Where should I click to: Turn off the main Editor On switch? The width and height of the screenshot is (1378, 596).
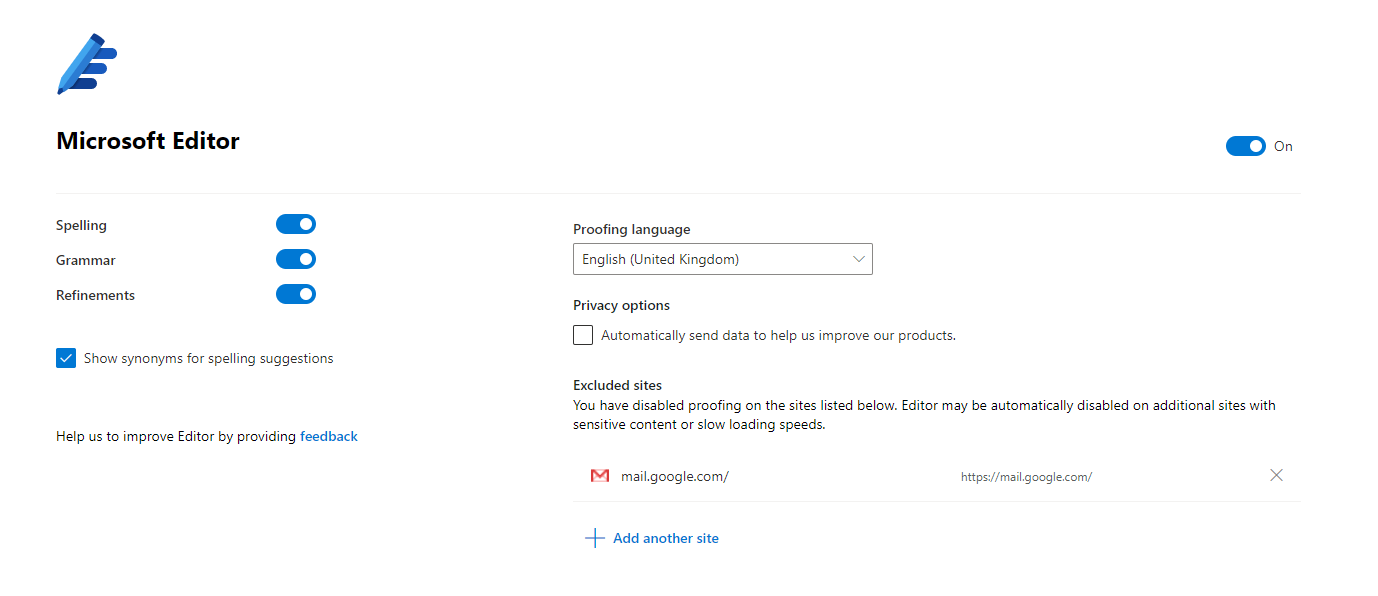tap(1245, 146)
